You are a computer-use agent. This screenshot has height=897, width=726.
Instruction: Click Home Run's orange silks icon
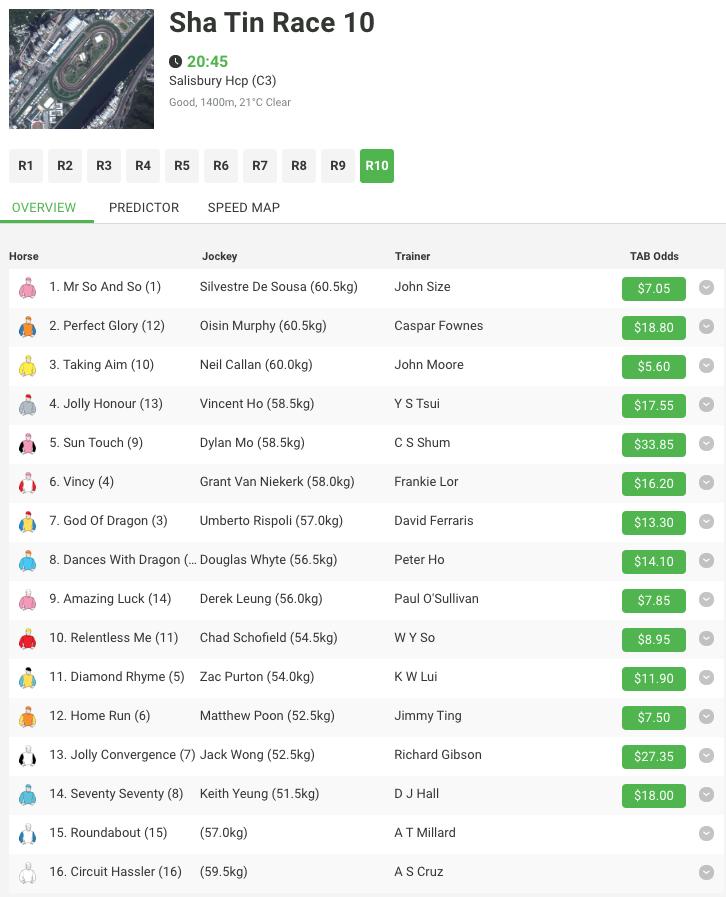click(27, 717)
